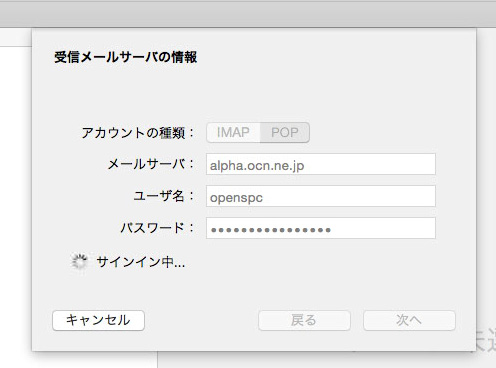Click empty sheet area below the heading
Image resolution: width=496 pixels, height=368 pixels.
pyautogui.click(x=253, y=93)
